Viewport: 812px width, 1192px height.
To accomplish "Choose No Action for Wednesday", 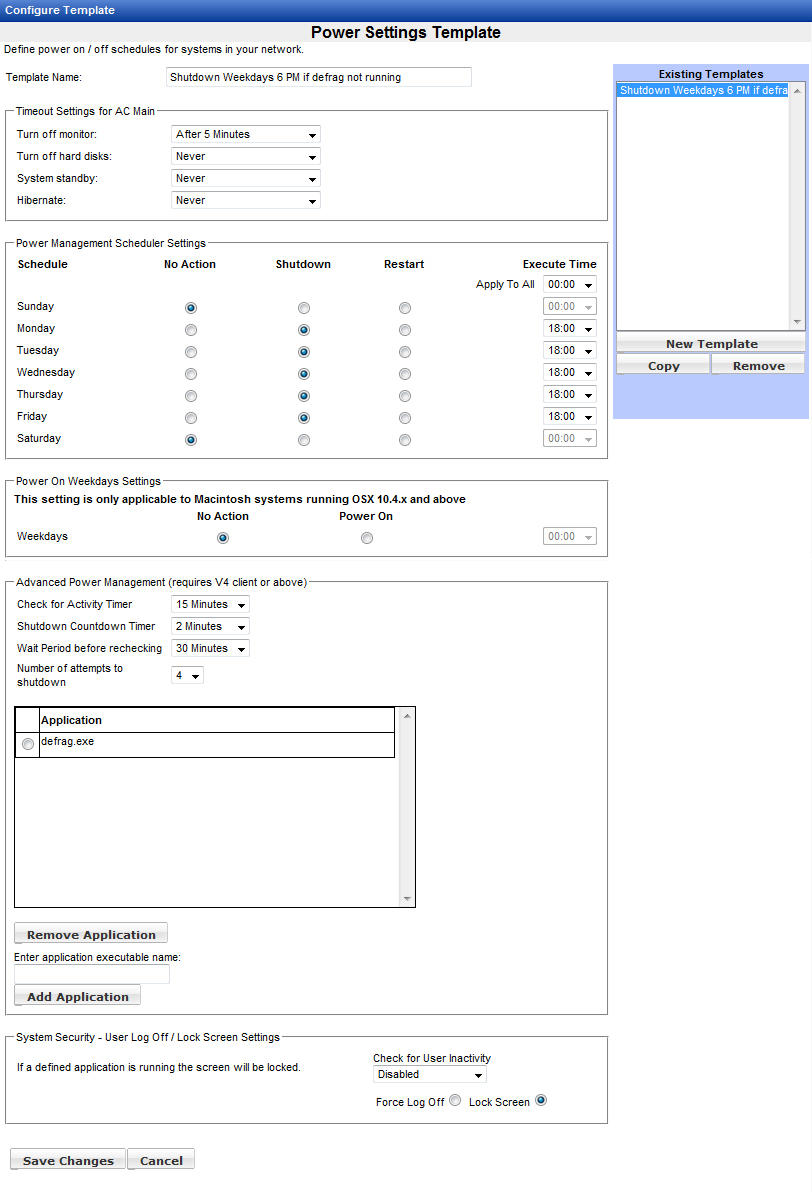I will pos(191,374).
